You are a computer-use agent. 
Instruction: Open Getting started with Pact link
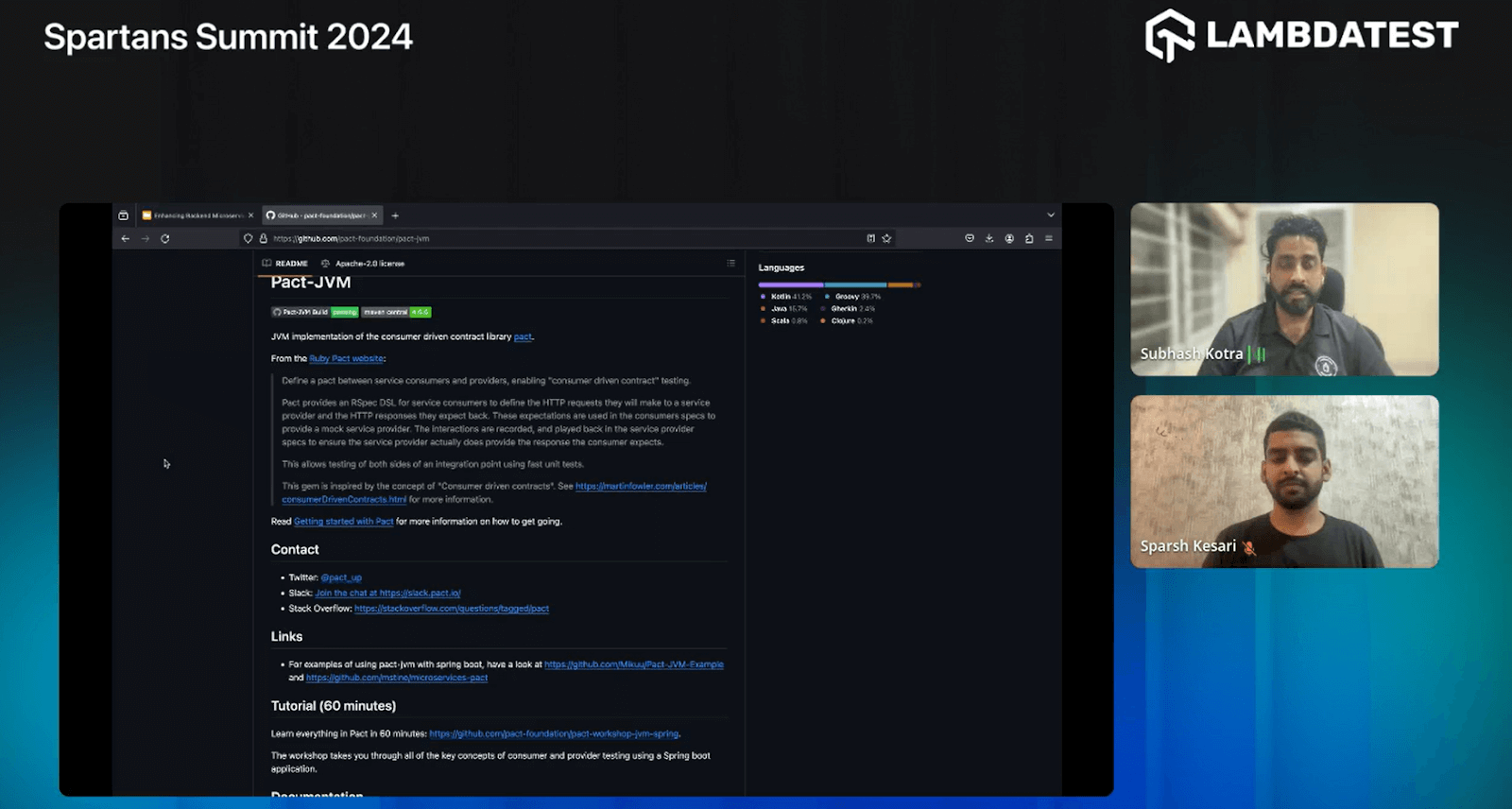(343, 522)
